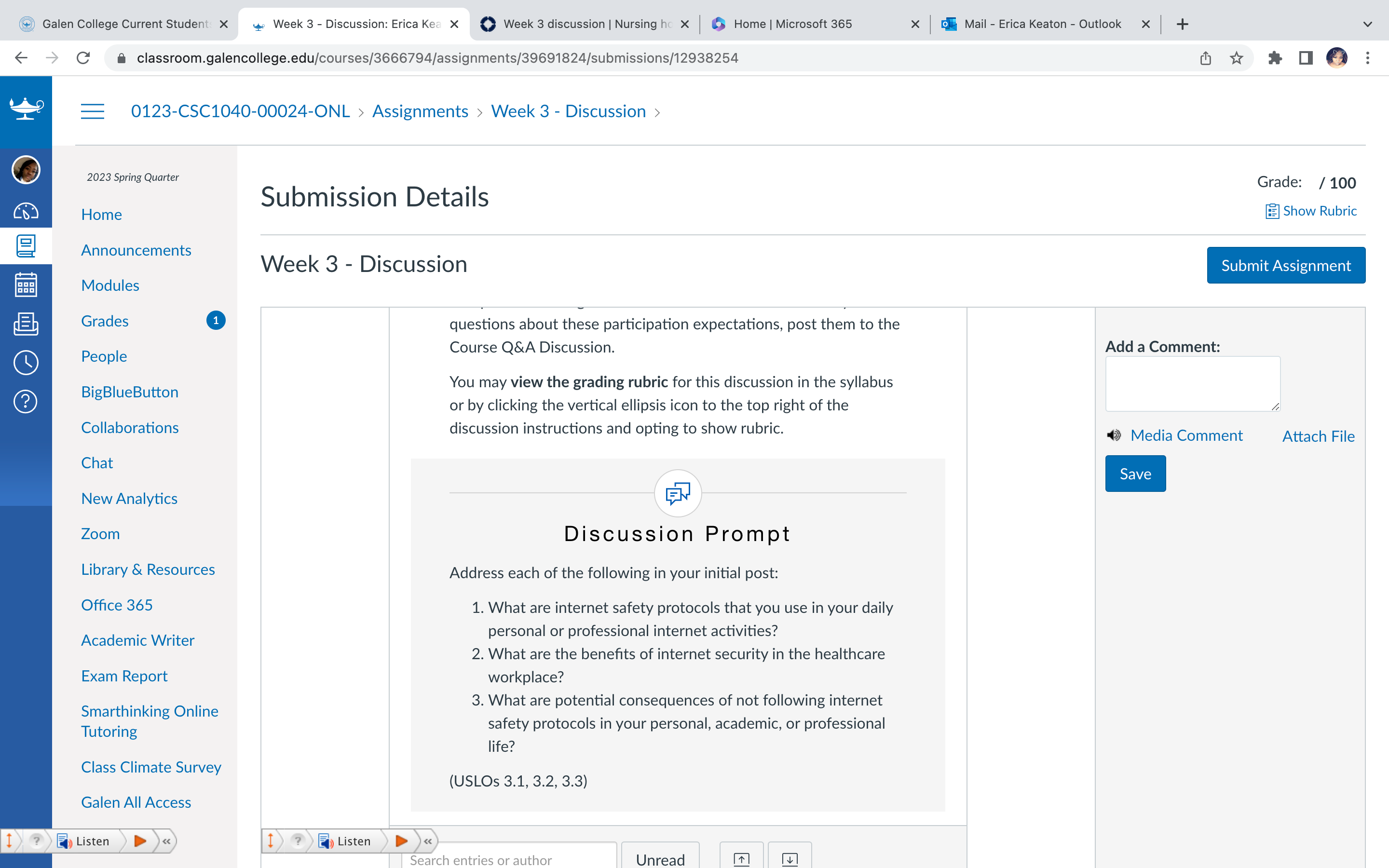1389x868 pixels.
Task: Expand the tab search dropdown arrow
Action: 1368,24
